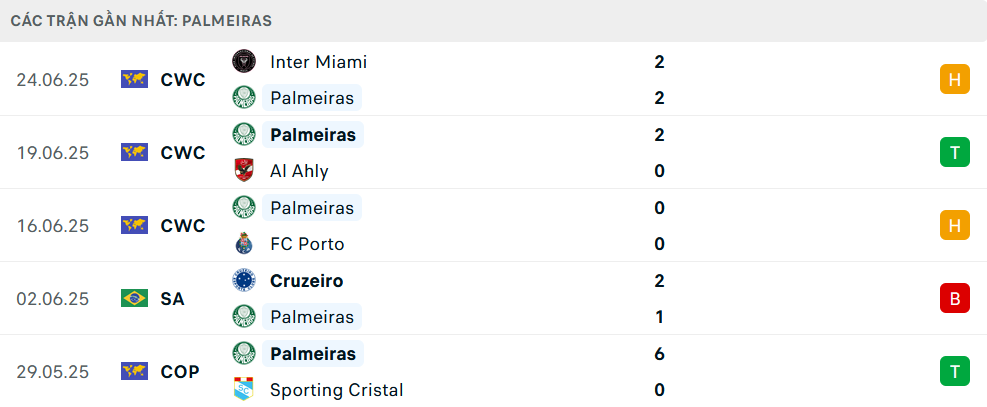This screenshot has height=407, width=987.
Task: Click the green T badge for Sporting Cristal match
Action: [955, 371]
